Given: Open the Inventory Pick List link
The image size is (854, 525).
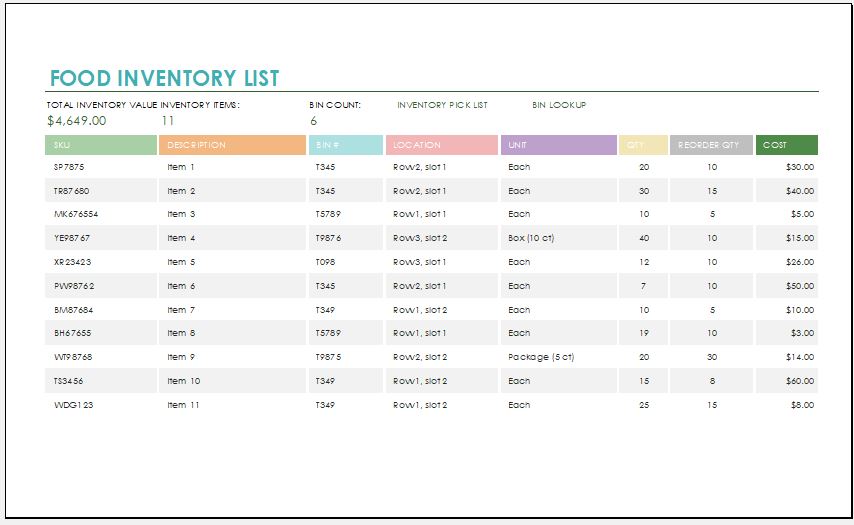Looking at the screenshot, I should coord(442,105).
